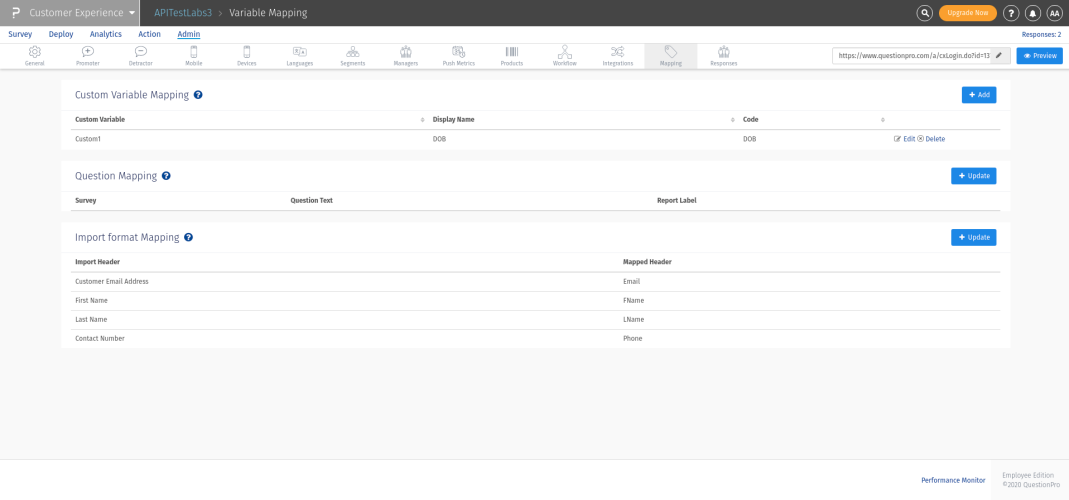Click the search magnifier icon
The width and height of the screenshot is (1069, 500).
(x=925, y=13)
